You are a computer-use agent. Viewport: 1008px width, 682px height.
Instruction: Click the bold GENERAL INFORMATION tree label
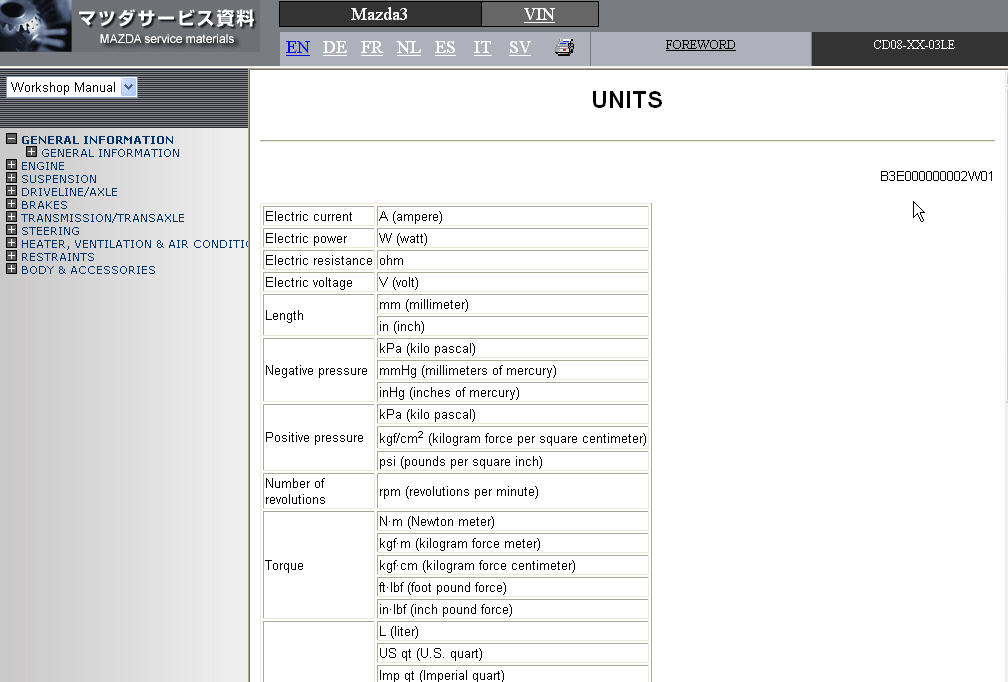coord(97,139)
